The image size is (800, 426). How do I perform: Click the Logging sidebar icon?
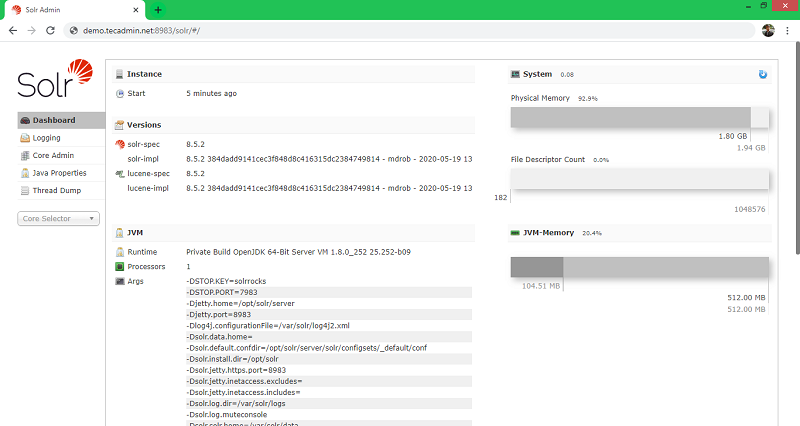(25, 138)
